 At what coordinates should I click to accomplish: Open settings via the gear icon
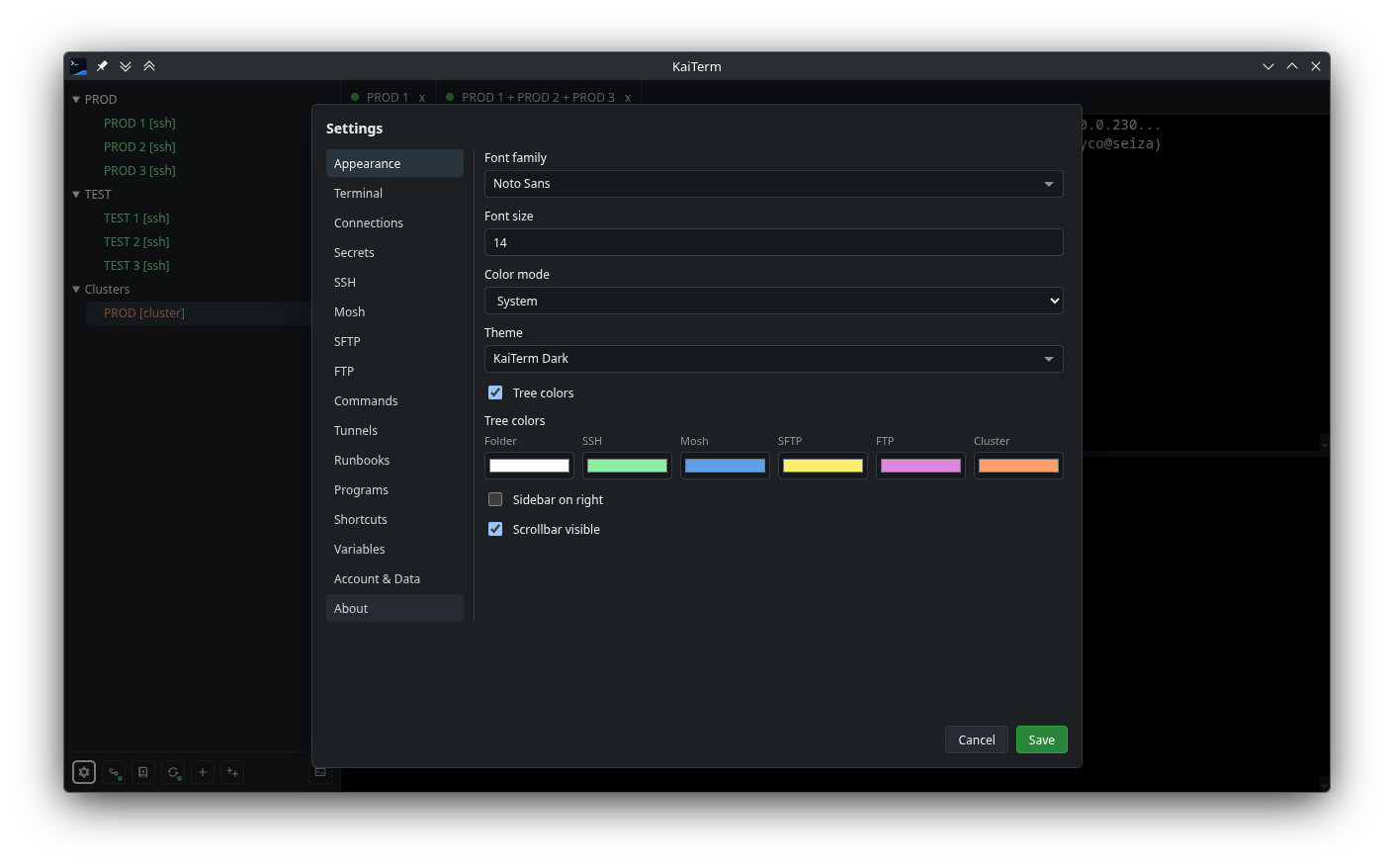(x=84, y=772)
